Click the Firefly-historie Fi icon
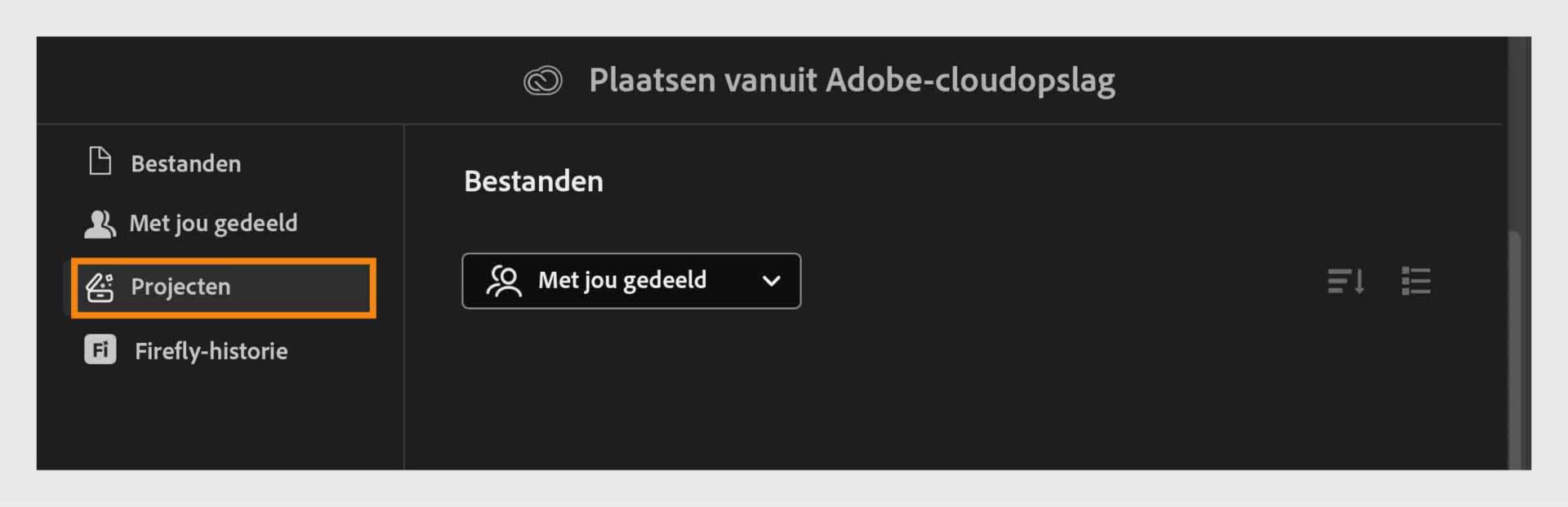This screenshot has width=1568, height=507. point(100,350)
